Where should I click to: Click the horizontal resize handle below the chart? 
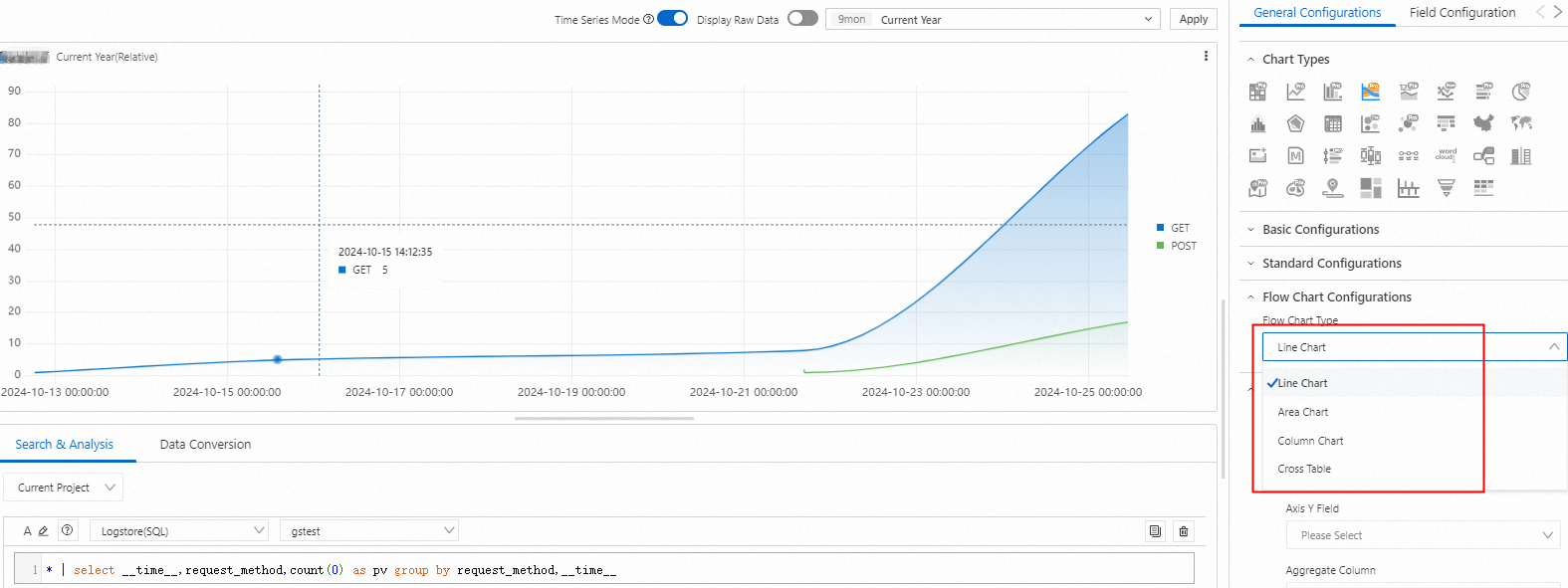pos(604,419)
